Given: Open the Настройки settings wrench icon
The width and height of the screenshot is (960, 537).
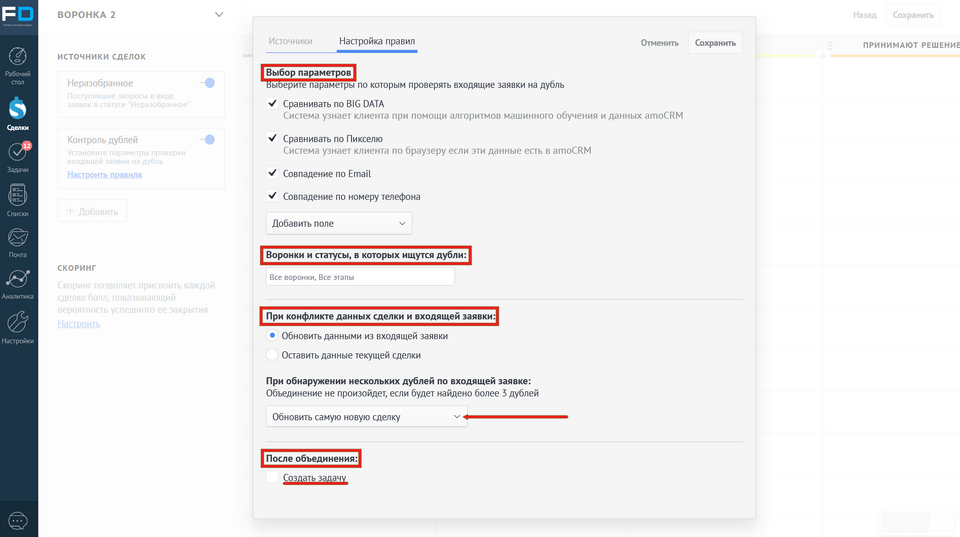Looking at the screenshot, I should click(x=18, y=323).
